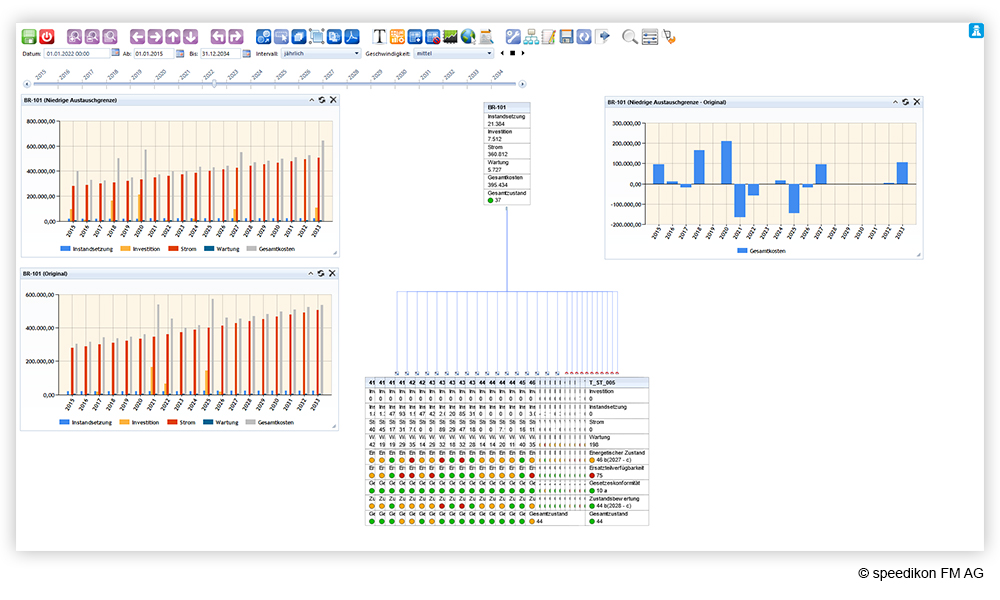Pan right with the purple right arrow
The image size is (1000, 600).
click(155, 37)
